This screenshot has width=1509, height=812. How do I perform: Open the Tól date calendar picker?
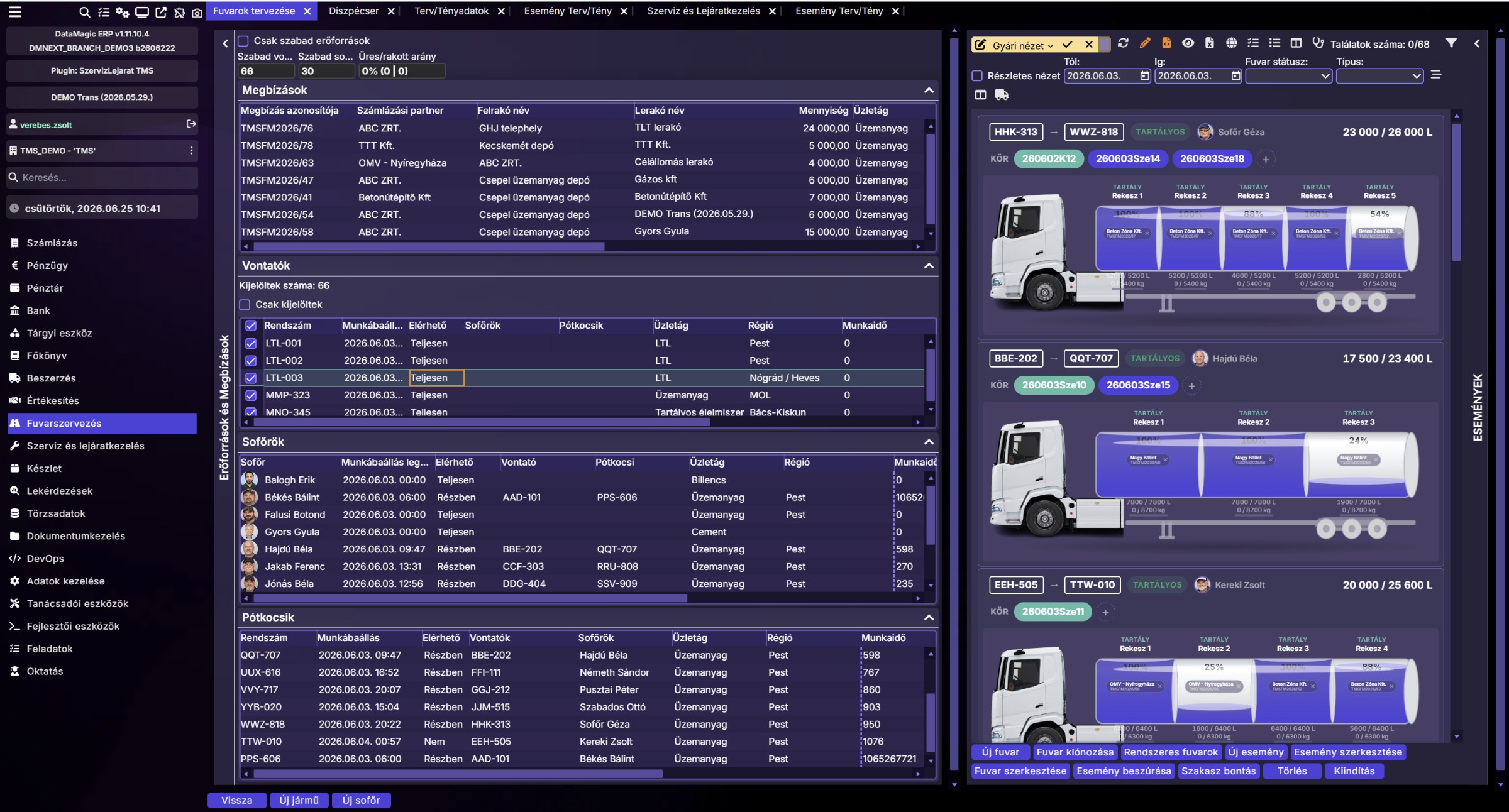click(1144, 76)
